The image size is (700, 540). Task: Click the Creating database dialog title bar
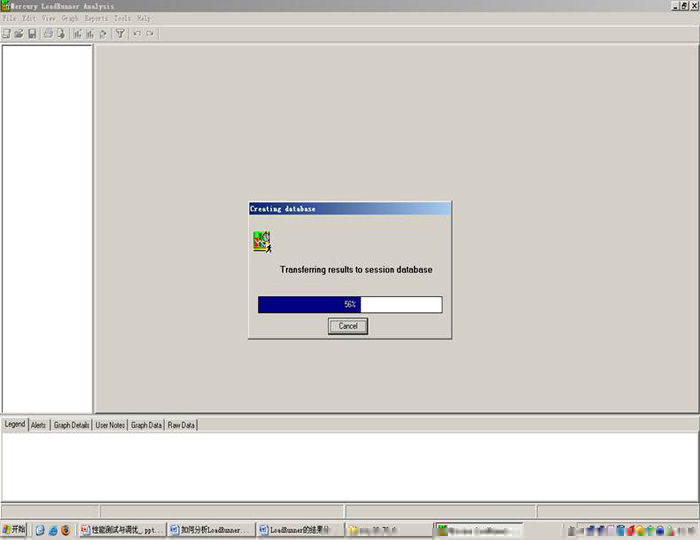[x=350, y=208]
